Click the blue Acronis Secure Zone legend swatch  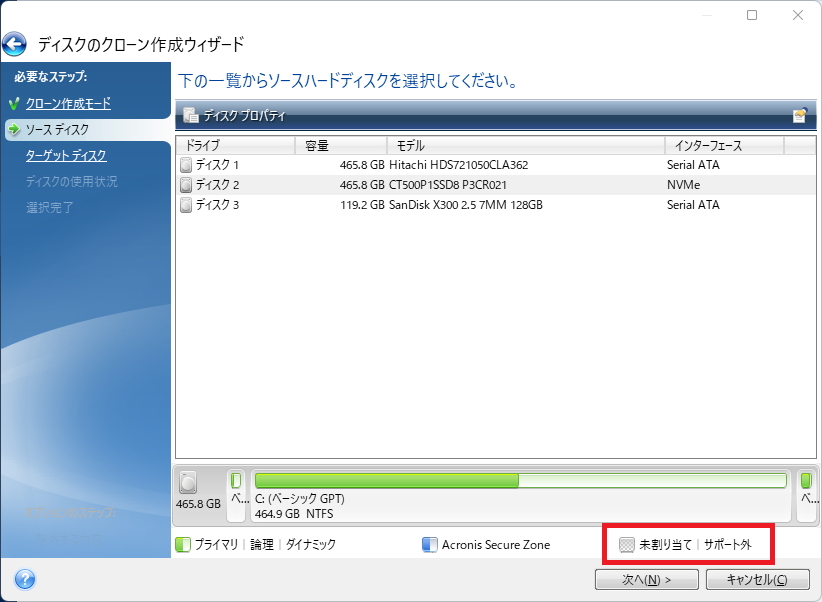tap(429, 545)
